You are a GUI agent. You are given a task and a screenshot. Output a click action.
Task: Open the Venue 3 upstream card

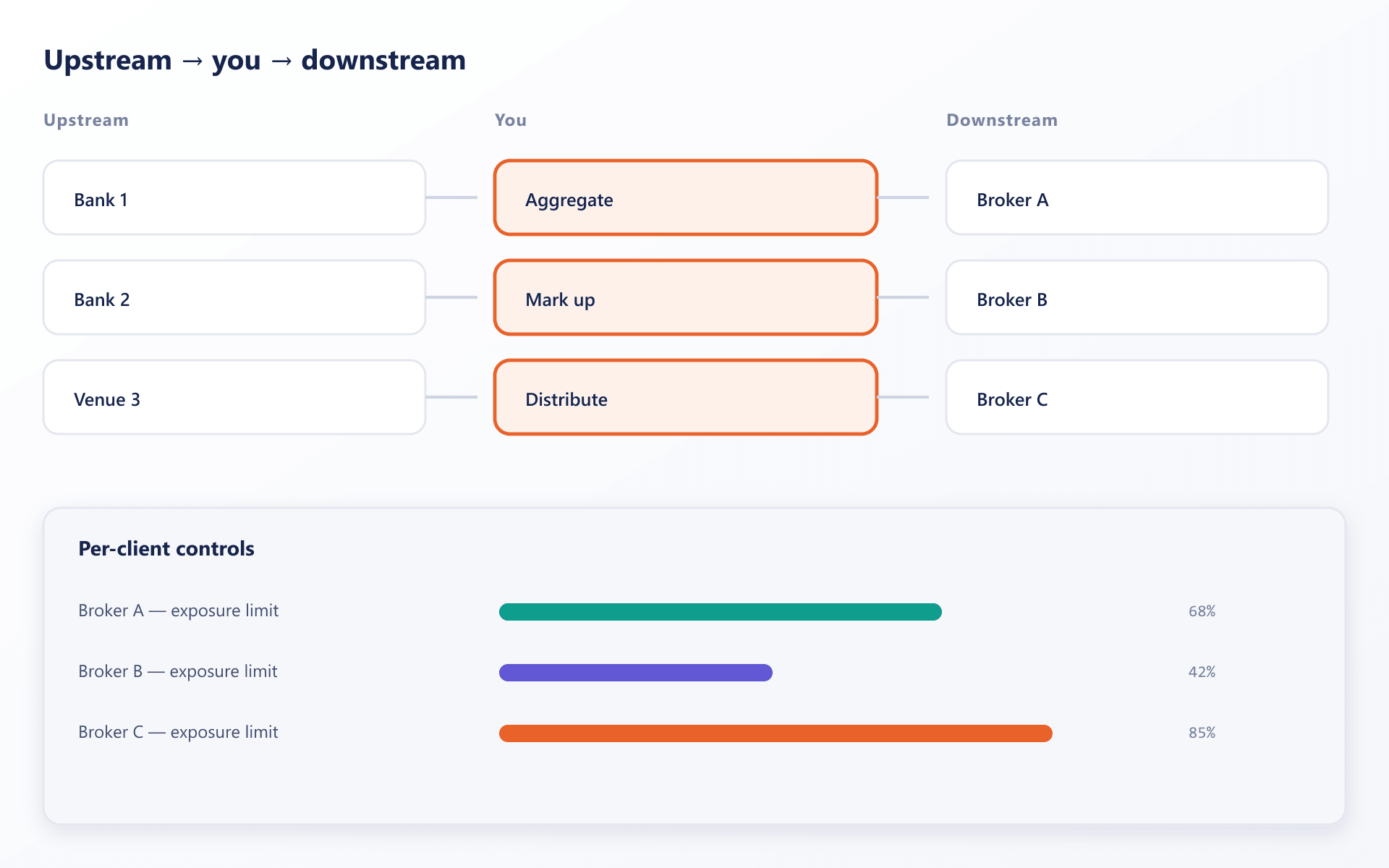click(234, 397)
